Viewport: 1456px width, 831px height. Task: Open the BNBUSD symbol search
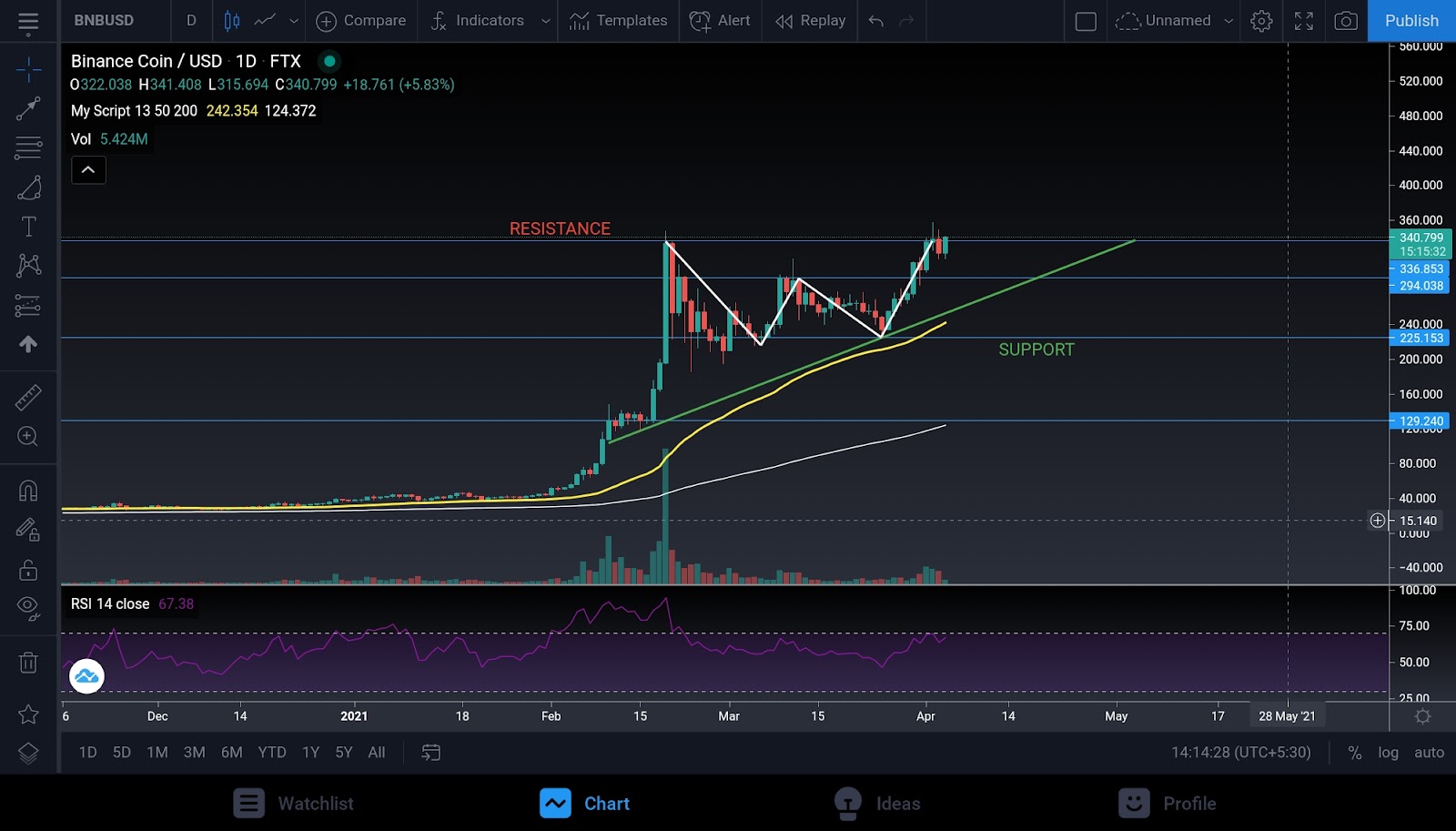104,21
